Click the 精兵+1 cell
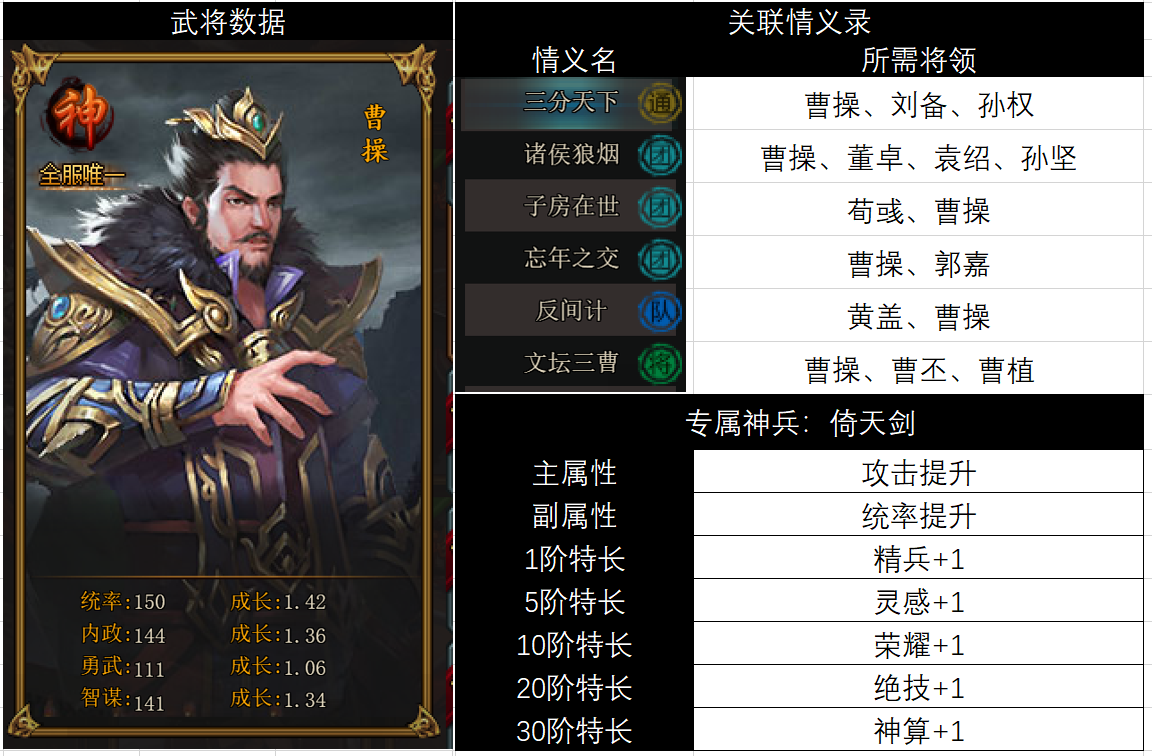The image size is (1152, 756). tap(918, 558)
